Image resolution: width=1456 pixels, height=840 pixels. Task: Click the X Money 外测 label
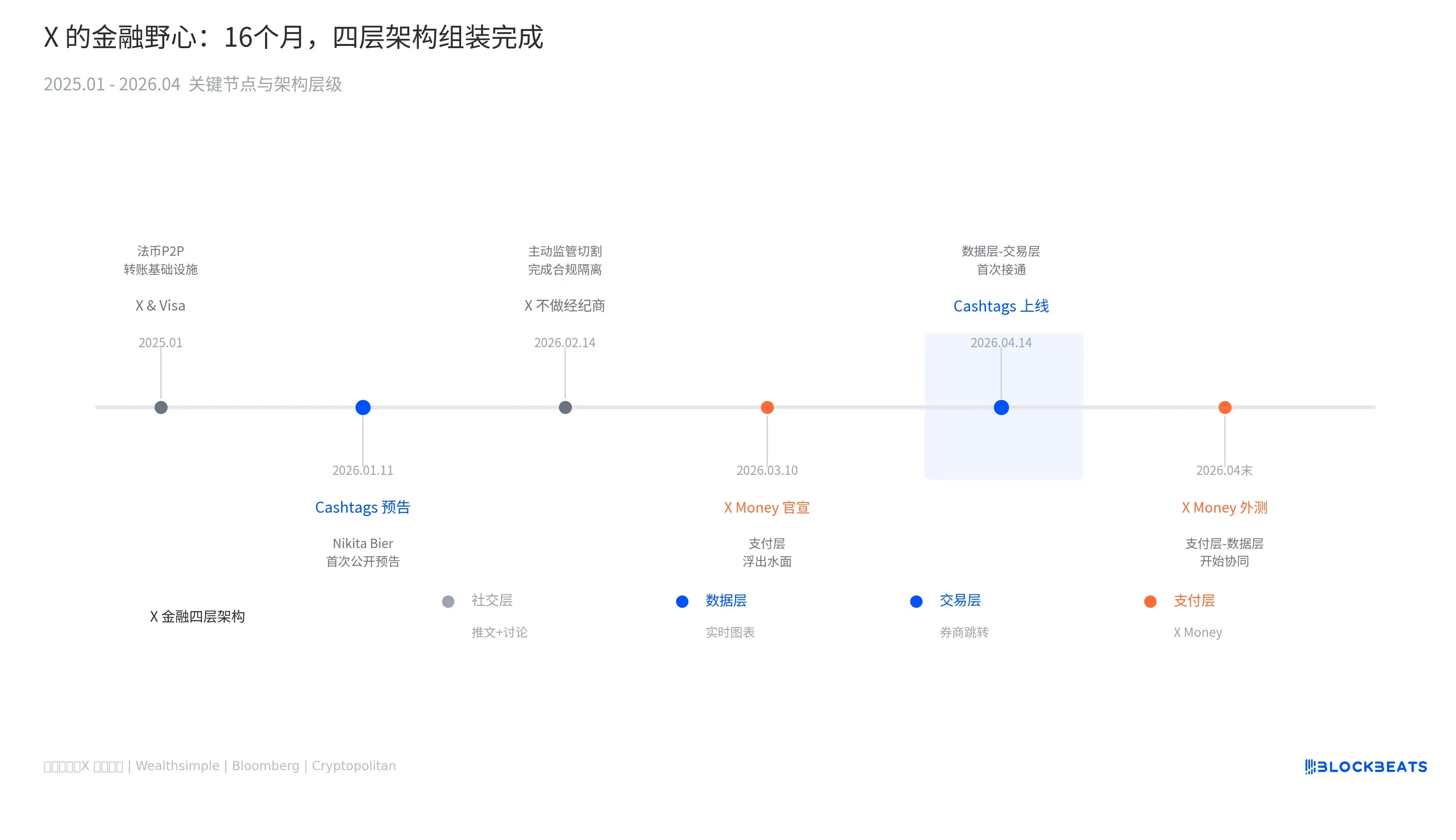[1224, 508]
